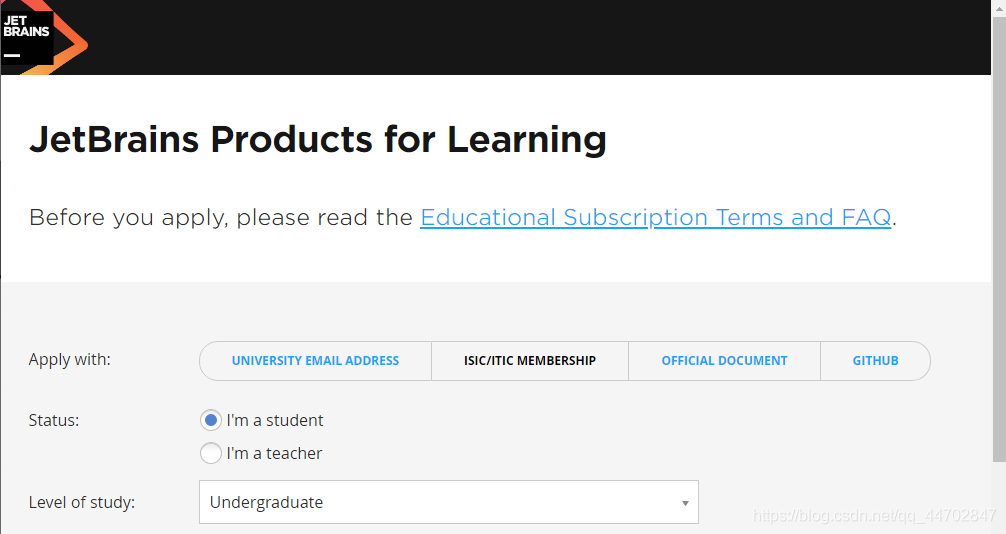Screen dimensions: 1006x534
Task: Switch to the GitHub apply option
Action: tap(875, 361)
